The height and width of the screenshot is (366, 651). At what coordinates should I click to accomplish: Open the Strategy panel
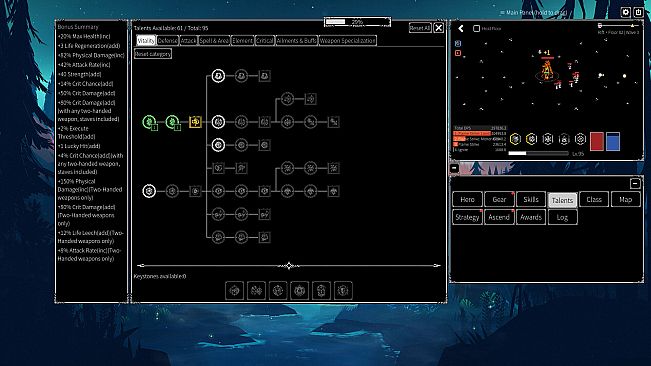467,217
